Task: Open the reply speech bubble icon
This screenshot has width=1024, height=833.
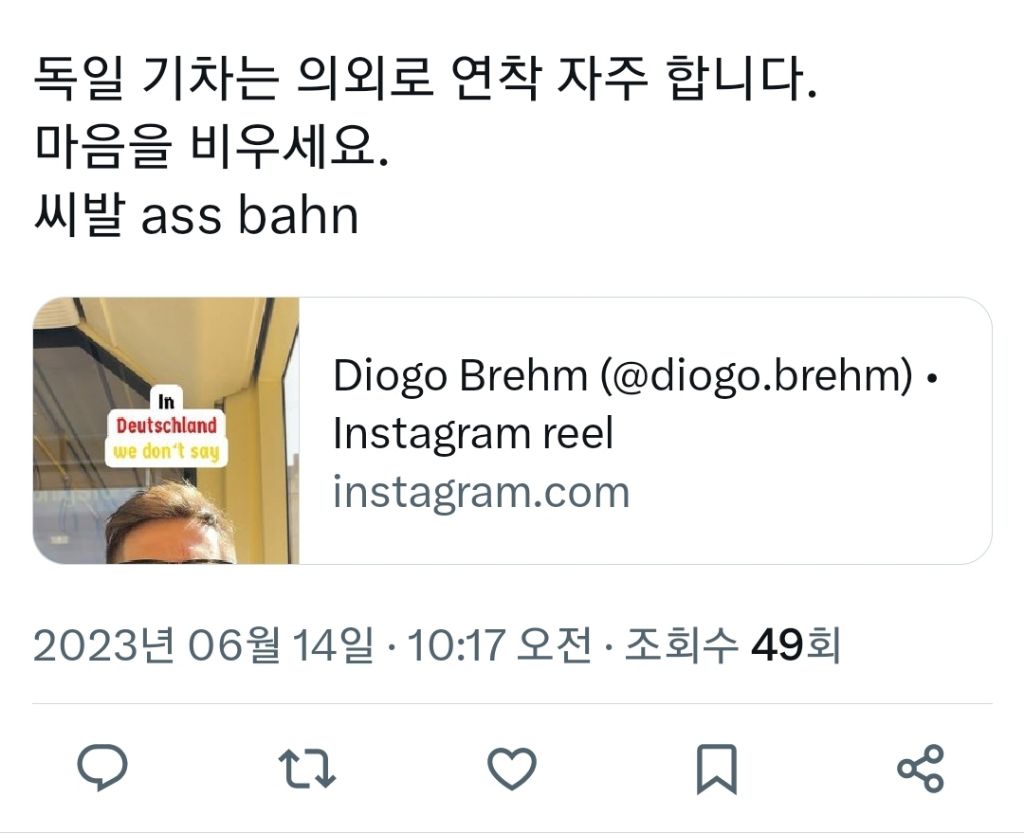Action: pyautogui.click(x=102, y=768)
